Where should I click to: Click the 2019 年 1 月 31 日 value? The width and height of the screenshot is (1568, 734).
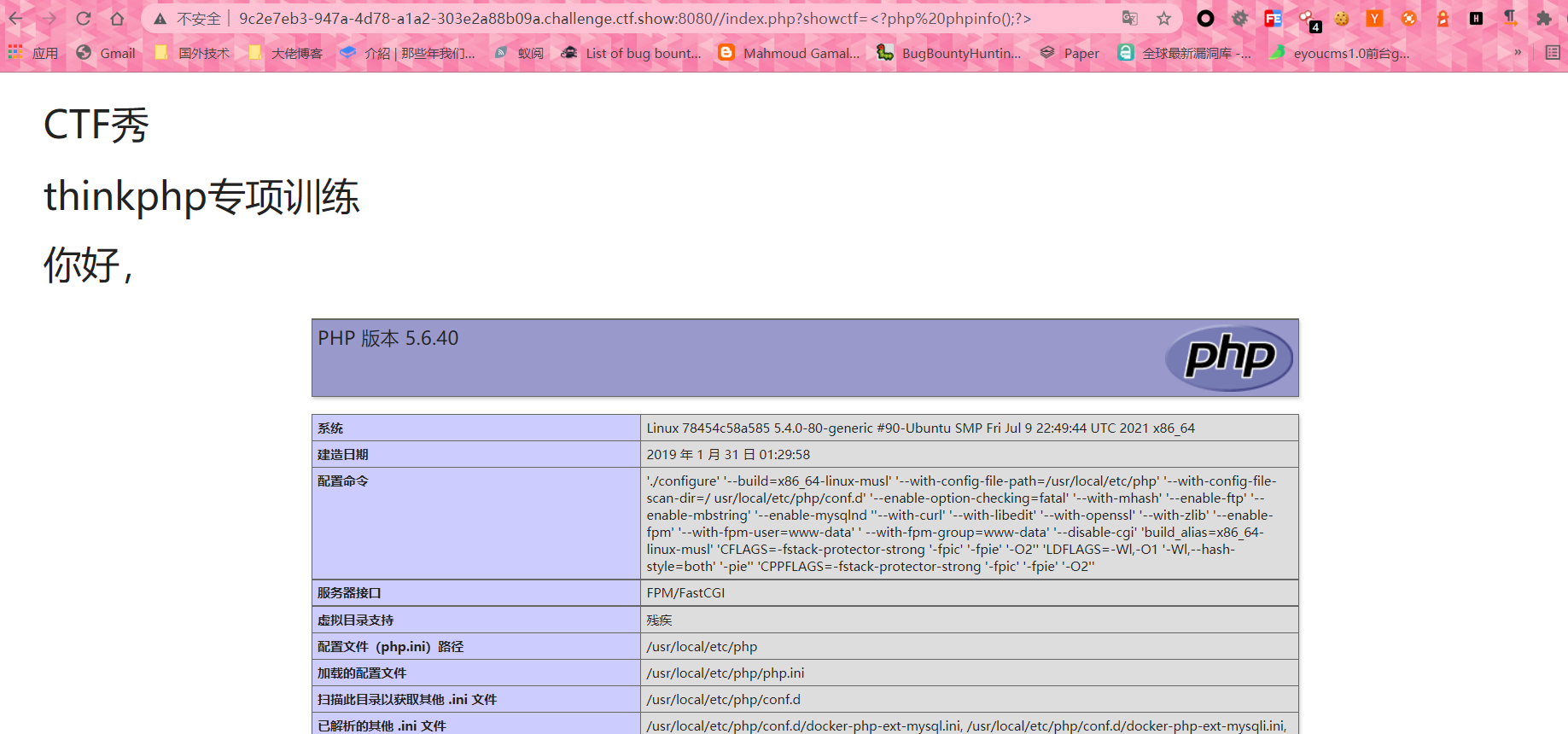click(728, 455)
